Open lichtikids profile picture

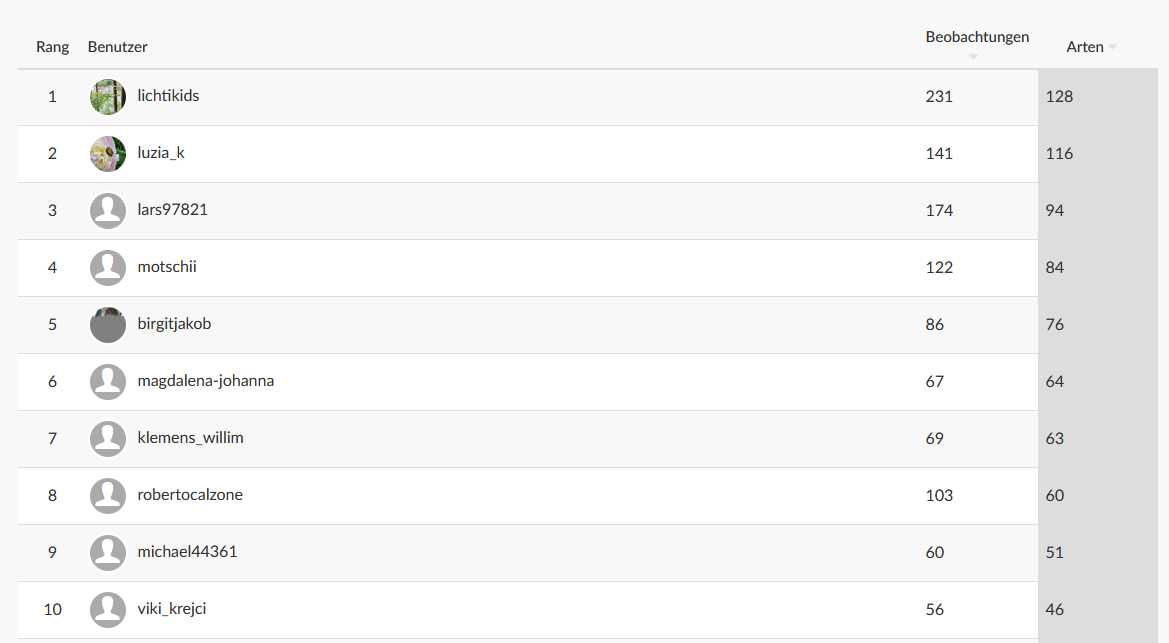click(108, 97)
